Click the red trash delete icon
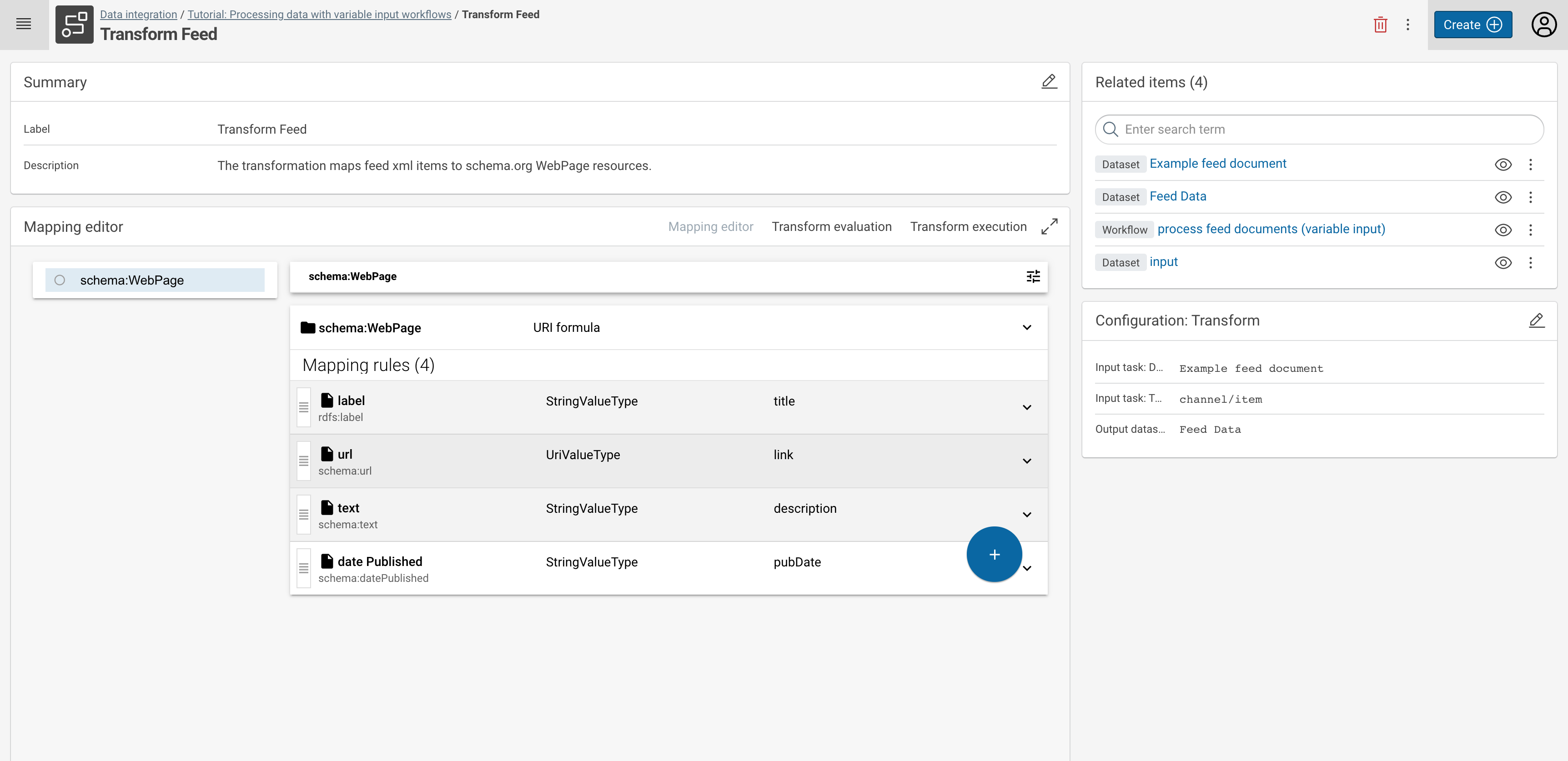Image resolution: width=1568 pixels, height=761 pixels. pos(1380,25)
